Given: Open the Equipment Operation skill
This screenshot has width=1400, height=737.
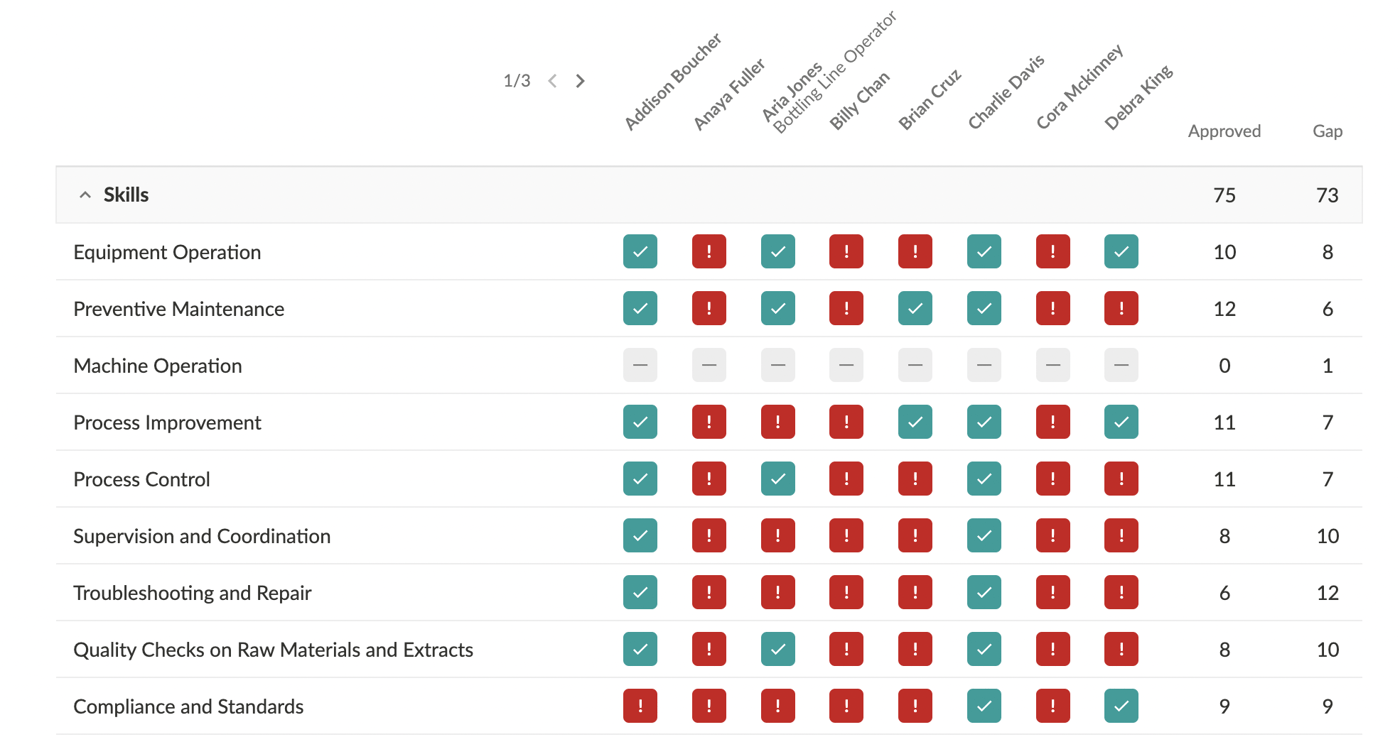Looking at the screenshot, I should pyautogui.click(x=167, y=252).
